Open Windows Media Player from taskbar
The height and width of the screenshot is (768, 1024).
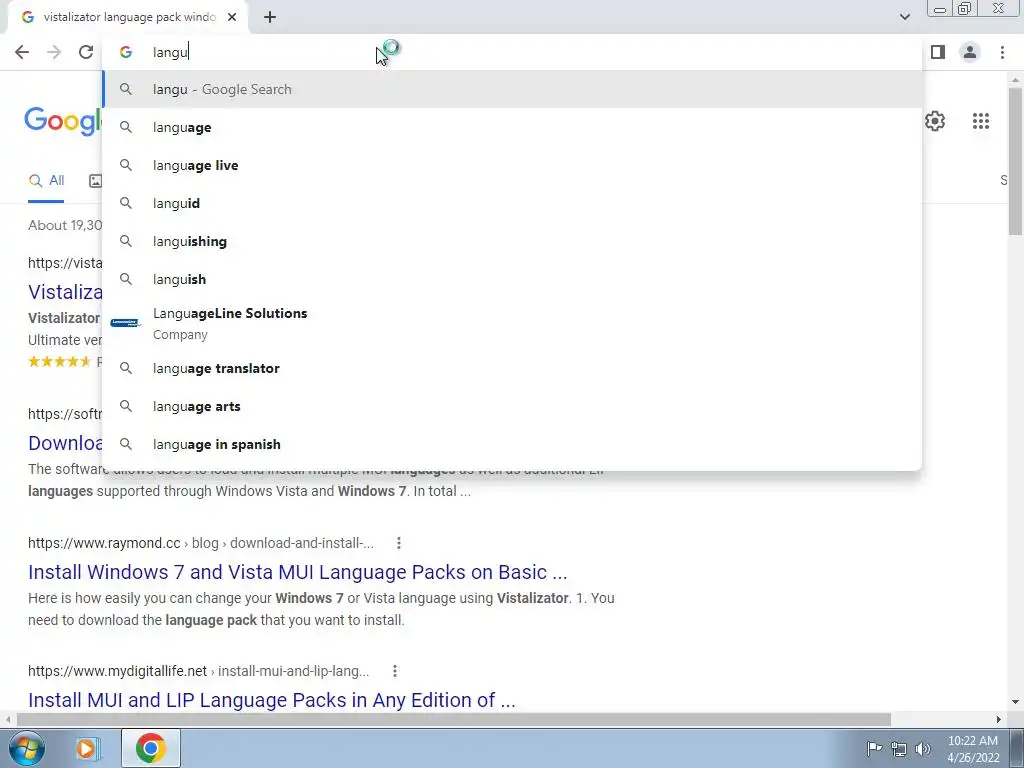pos(87,748)
